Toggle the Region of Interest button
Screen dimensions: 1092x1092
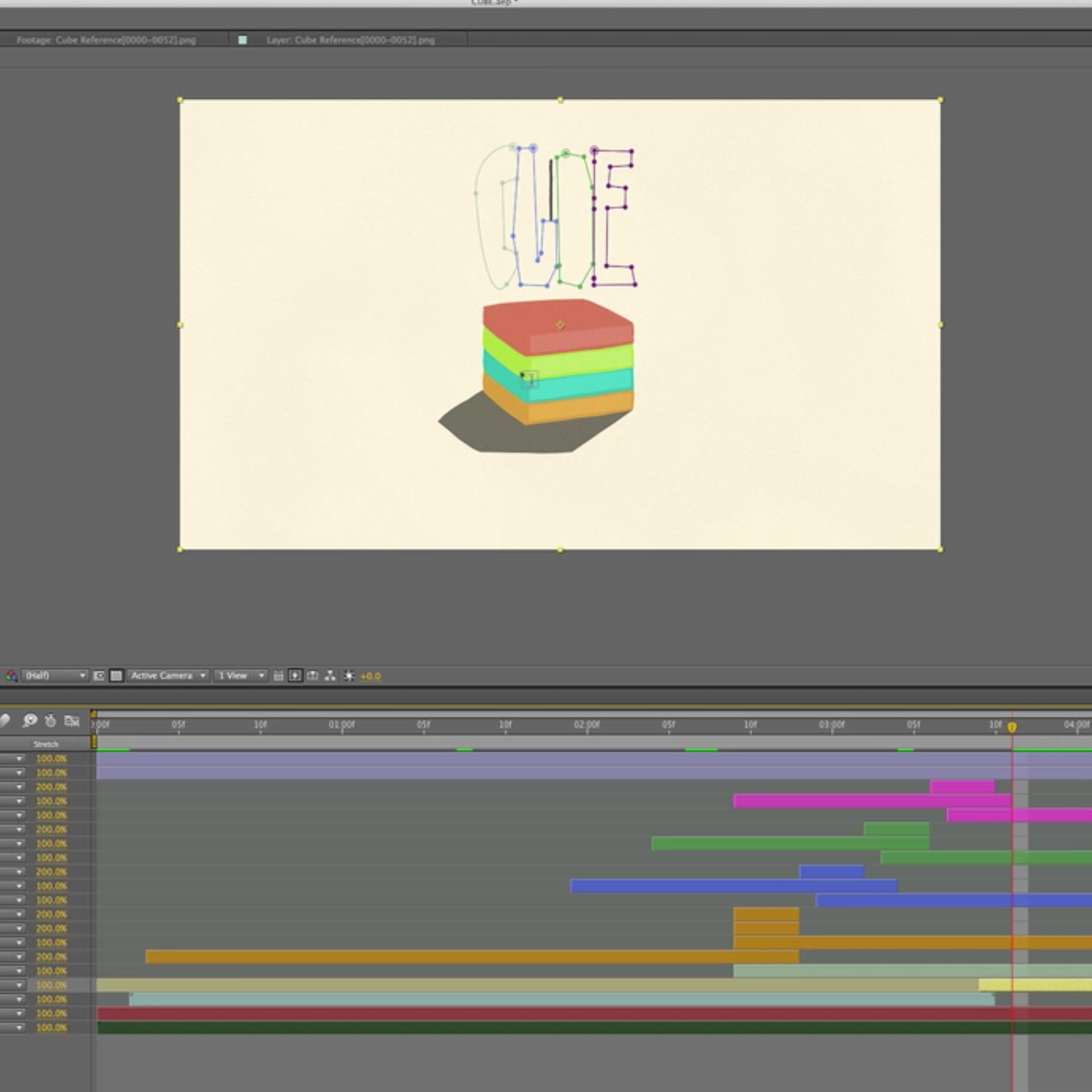99,675
